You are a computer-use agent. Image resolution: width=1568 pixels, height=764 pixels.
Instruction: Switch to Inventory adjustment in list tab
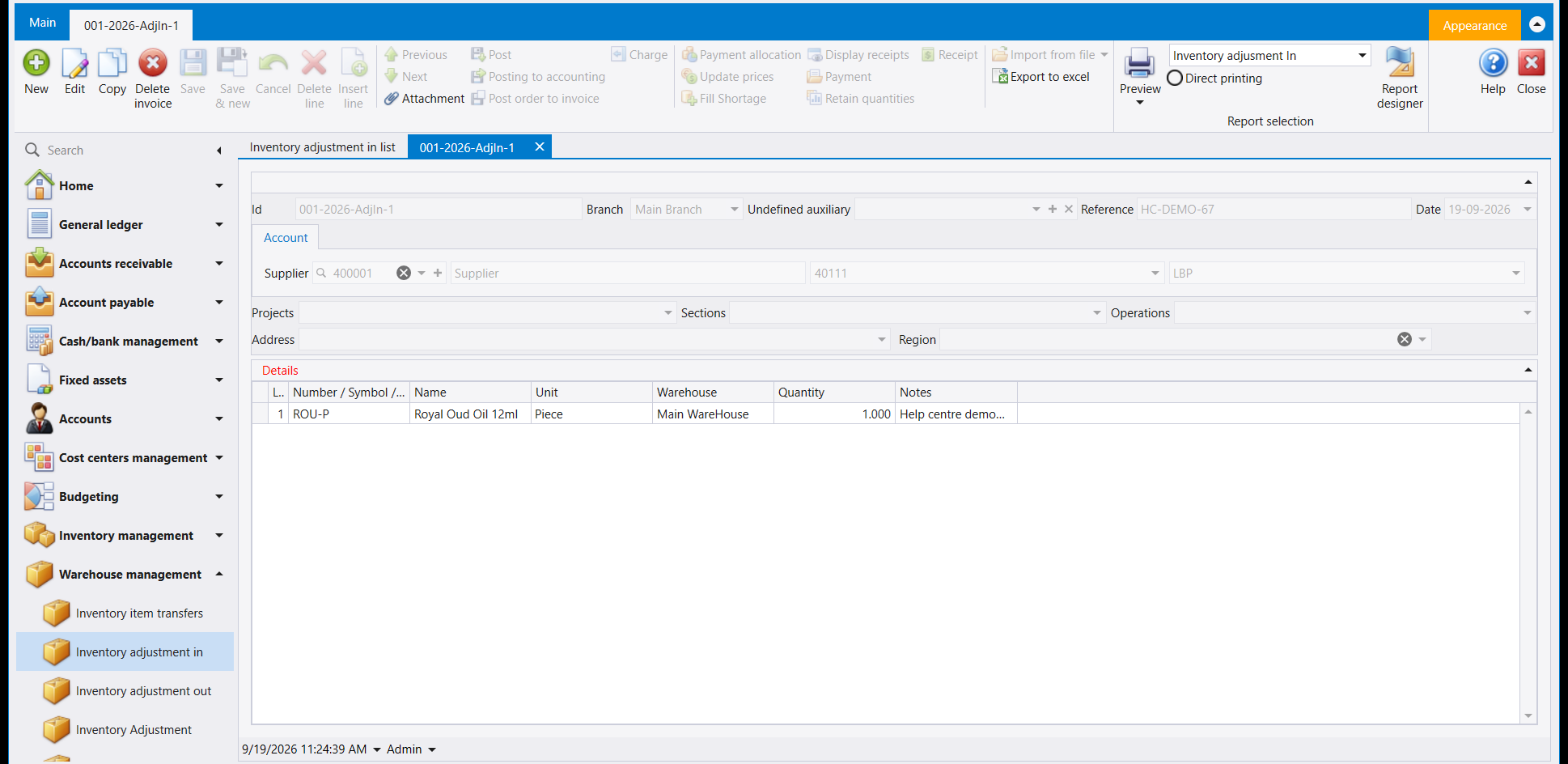tap(322, 147)
